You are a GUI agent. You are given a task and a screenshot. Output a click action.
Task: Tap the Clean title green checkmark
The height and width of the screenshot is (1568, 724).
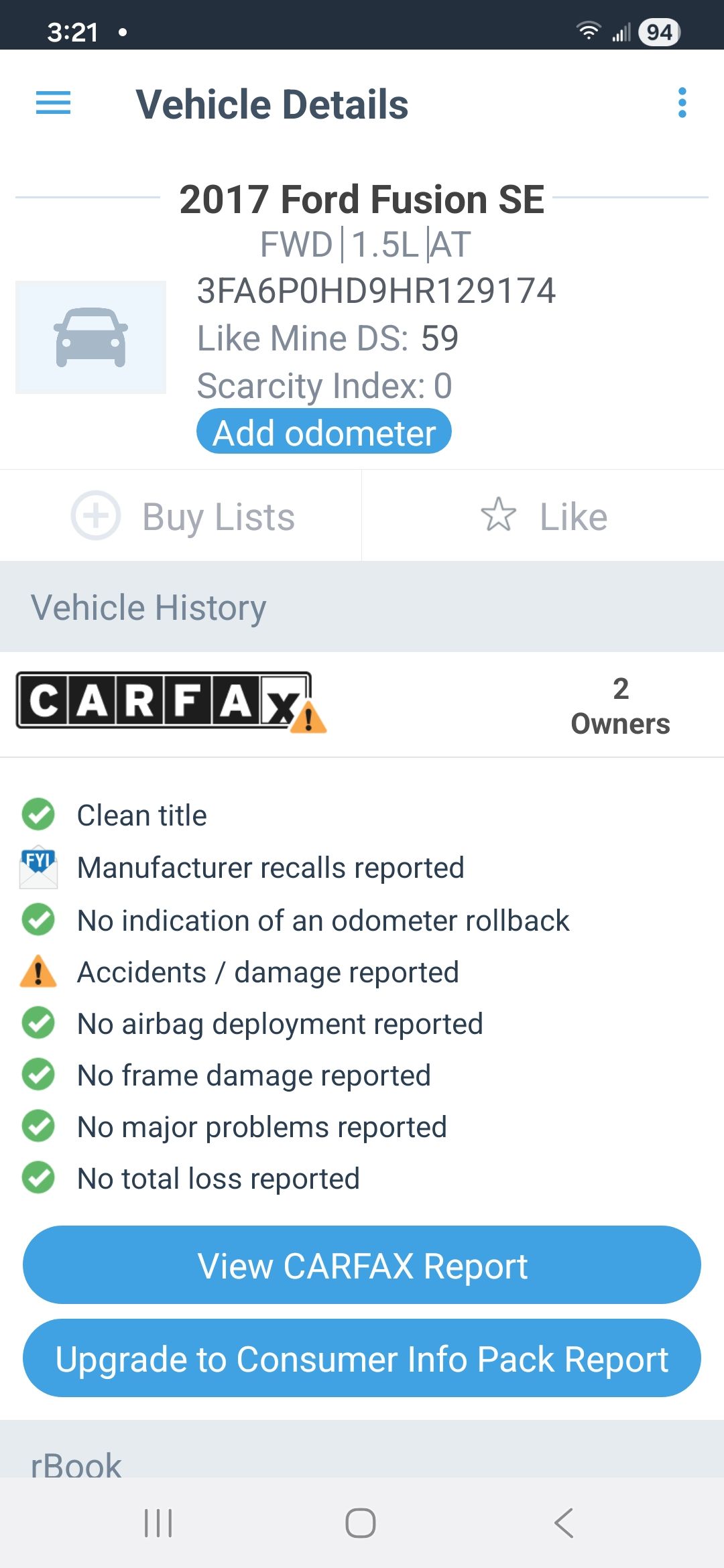click(x=38, y=815)
